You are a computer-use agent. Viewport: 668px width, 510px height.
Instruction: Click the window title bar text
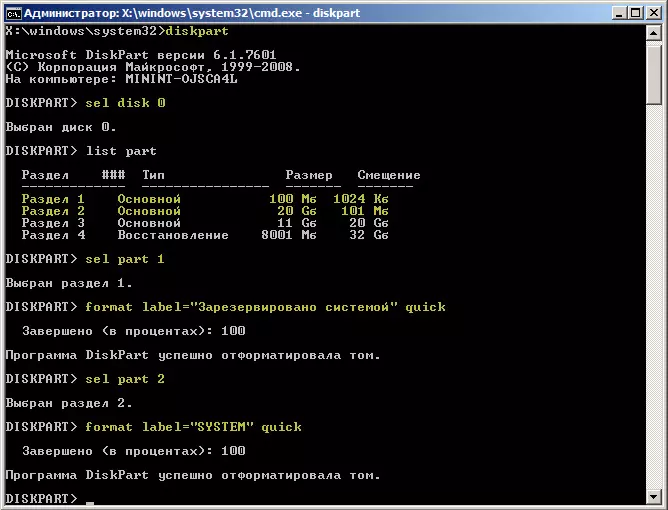192,13
